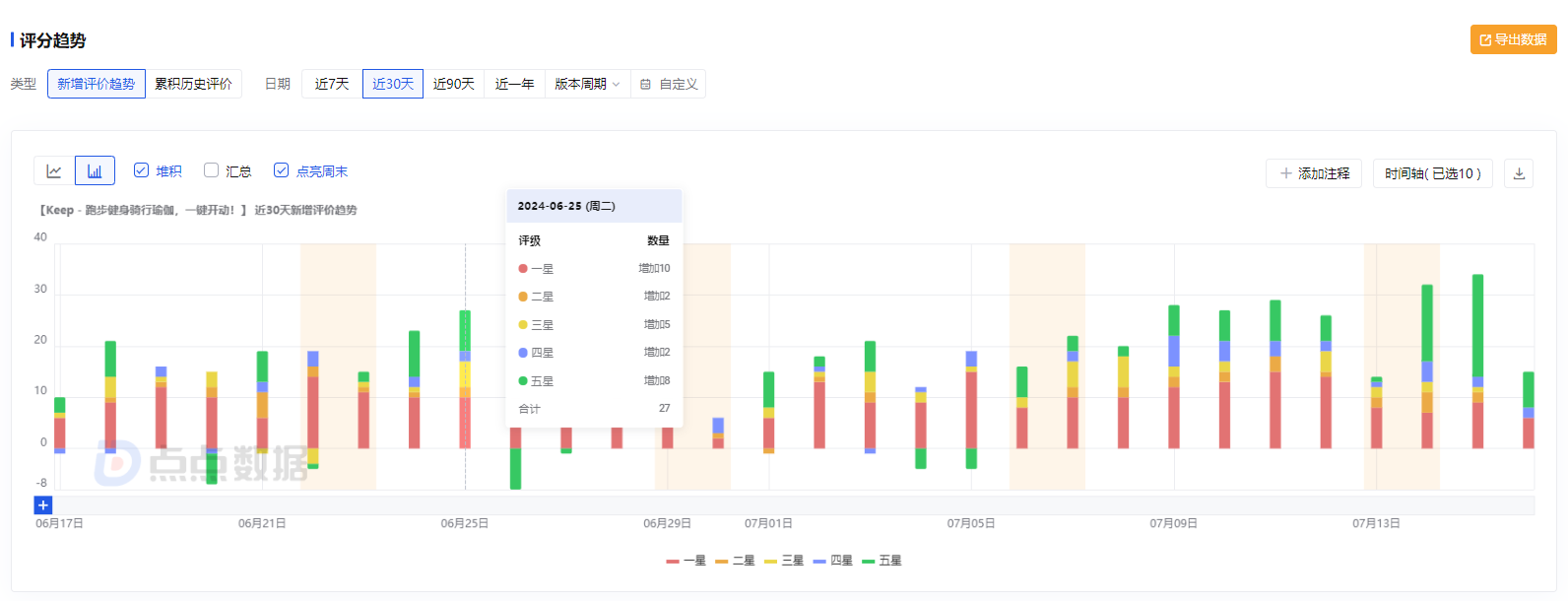1568x601 pixels.
Task: Enable the 汇总 checkbox
Action: [211, 170]
